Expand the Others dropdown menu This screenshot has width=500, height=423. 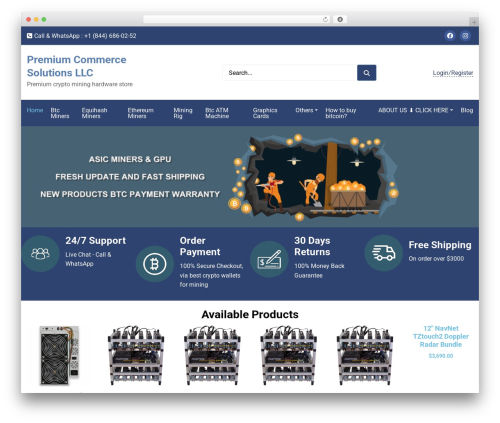[x=306, y=110]
